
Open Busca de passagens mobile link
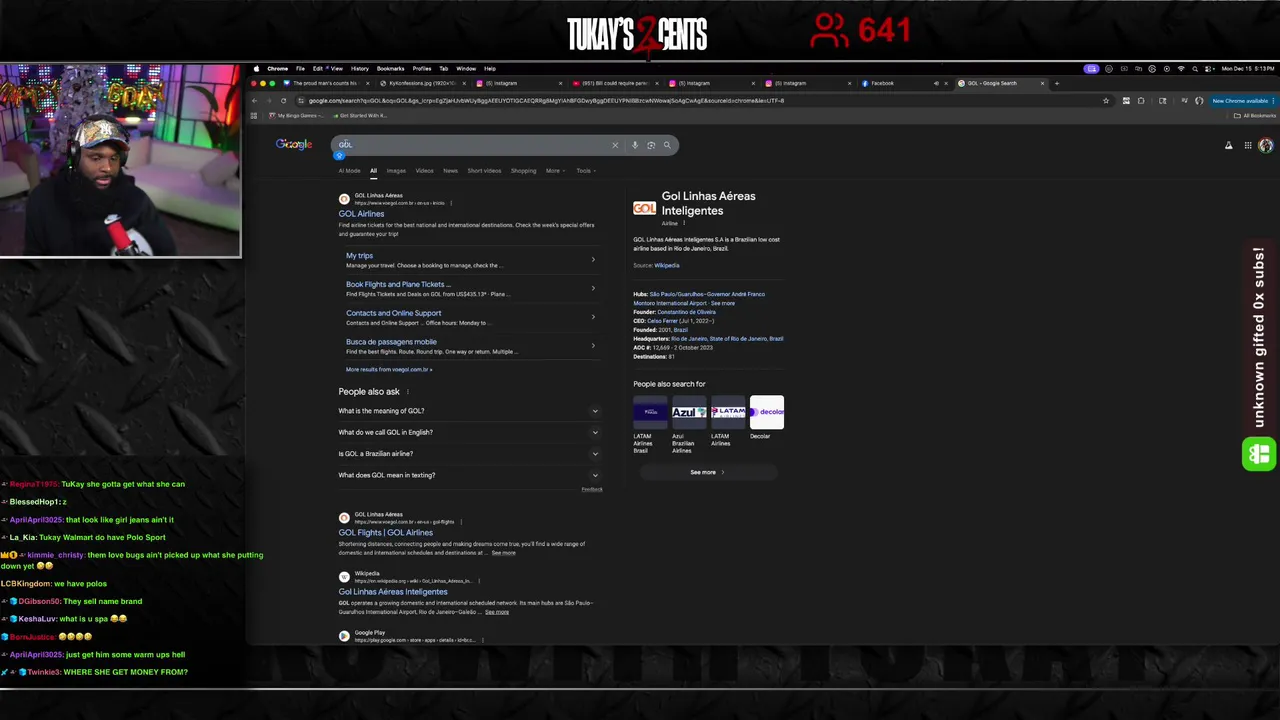tap(391, 342)
